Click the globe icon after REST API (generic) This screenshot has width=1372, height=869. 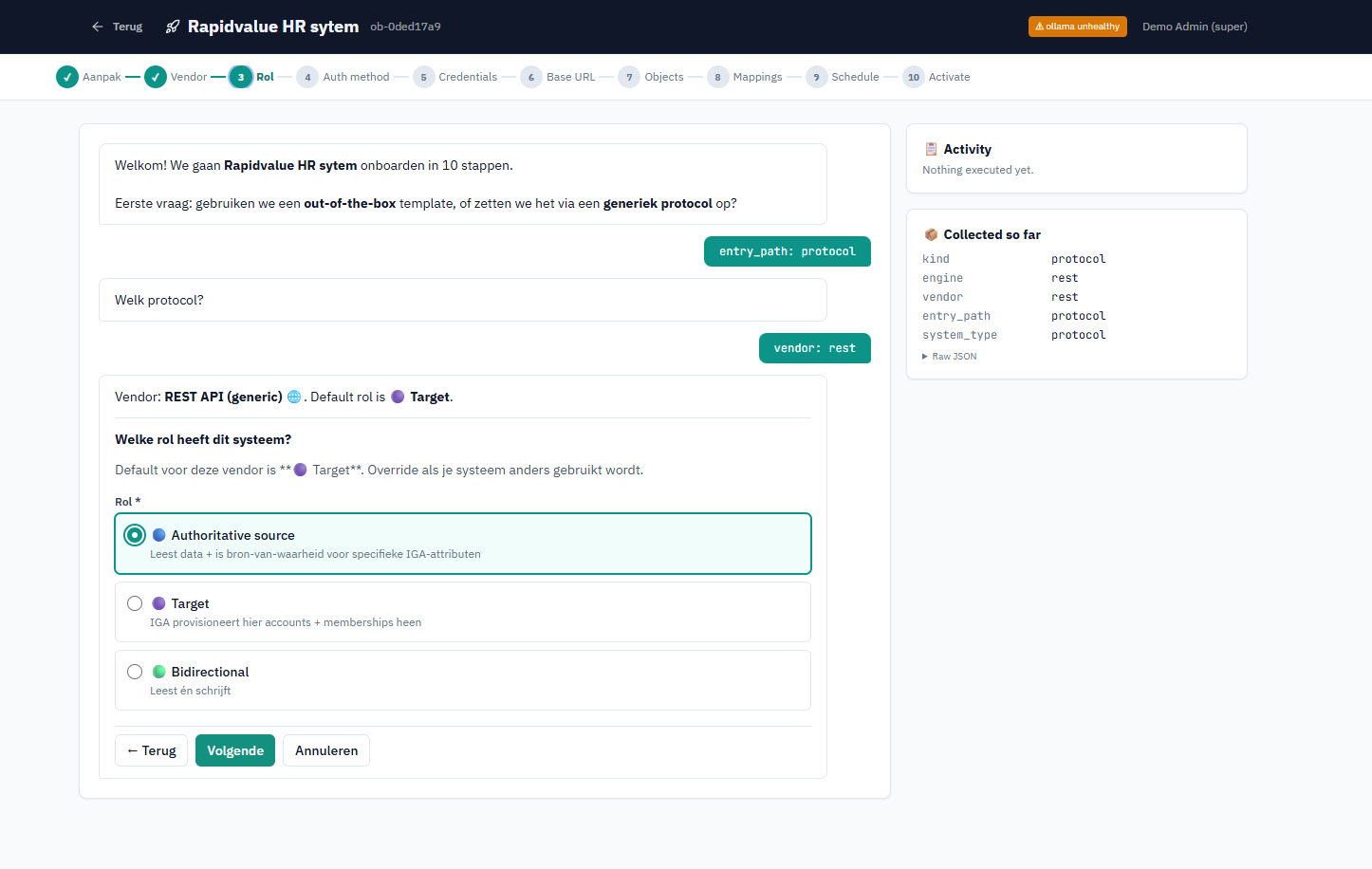pyautogui.click(x=294, y=397)
